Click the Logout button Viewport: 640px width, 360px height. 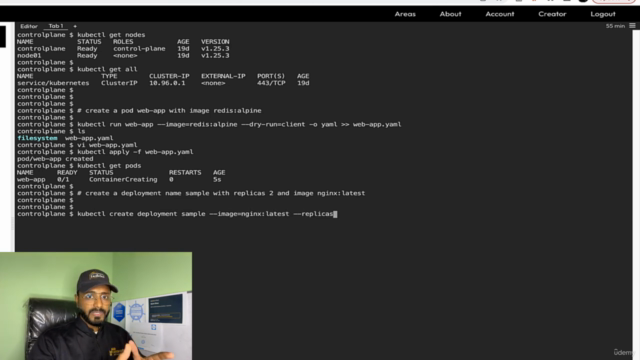tap(602, 14)
